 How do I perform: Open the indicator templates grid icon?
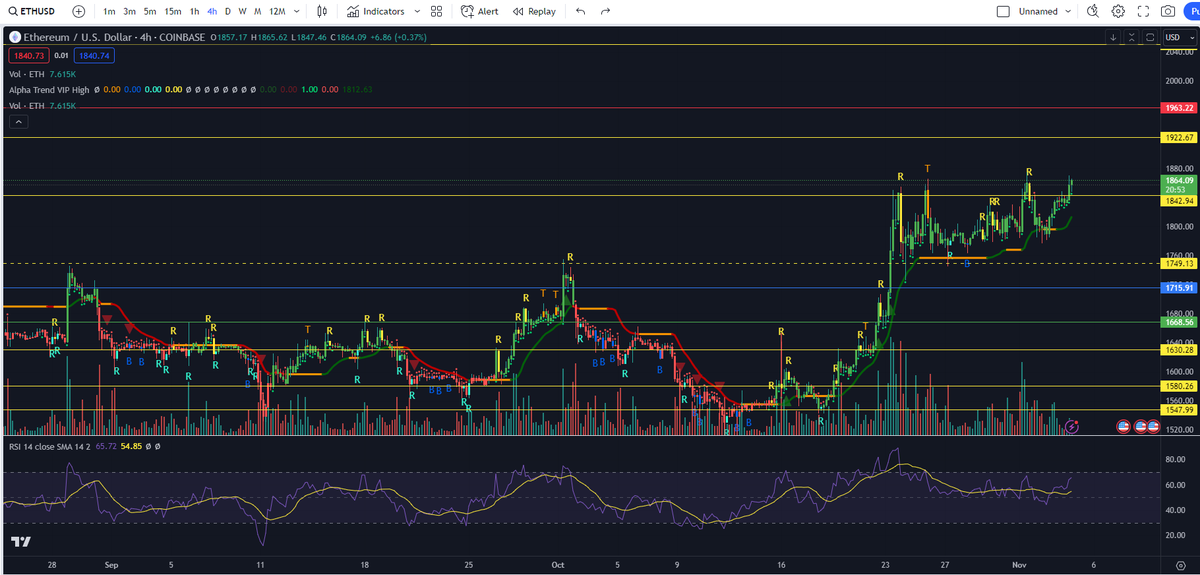tap(436, 11)
